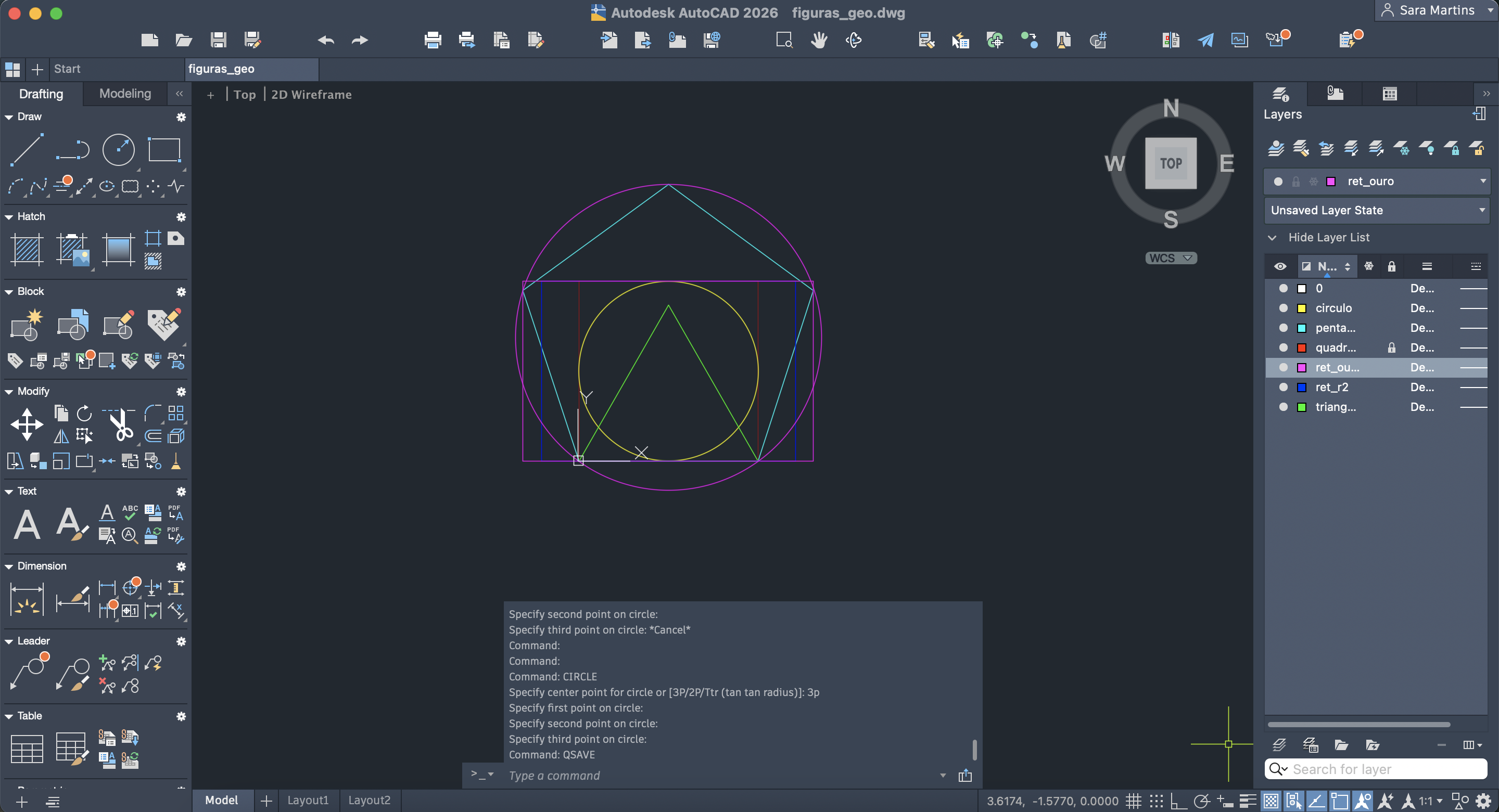Toggle grid display in status bar

pyautogui.click(x=1133, y=801)
